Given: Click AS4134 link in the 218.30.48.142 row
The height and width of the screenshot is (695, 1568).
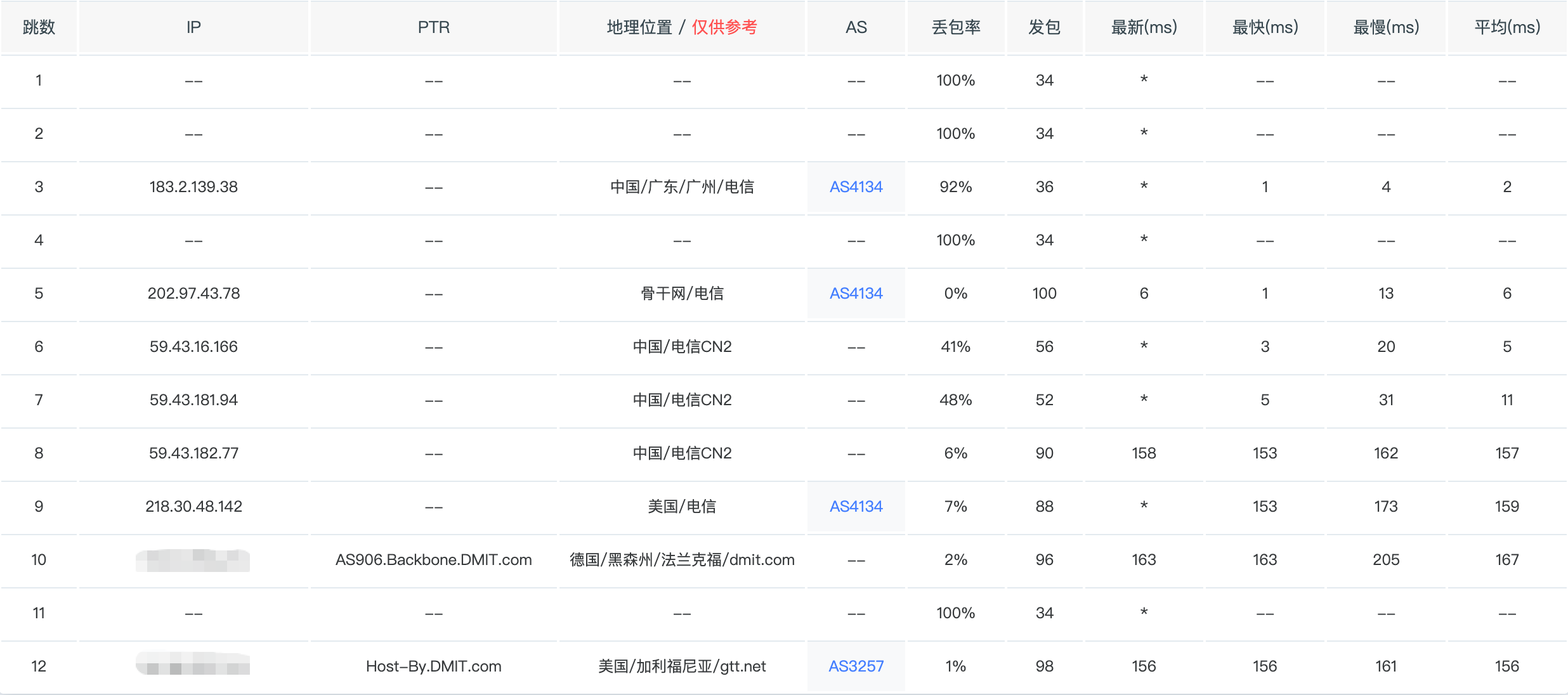Looking at the screenshot, I should pos(856,507).
